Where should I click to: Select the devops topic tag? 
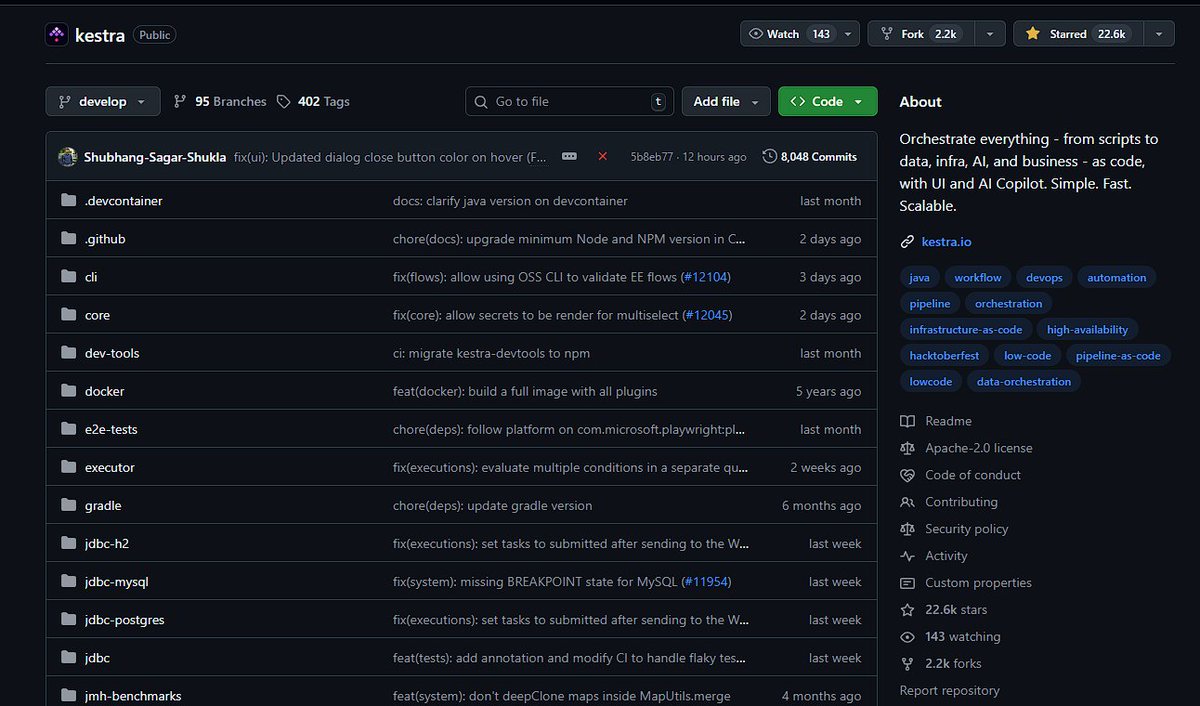click(1044, 278)
